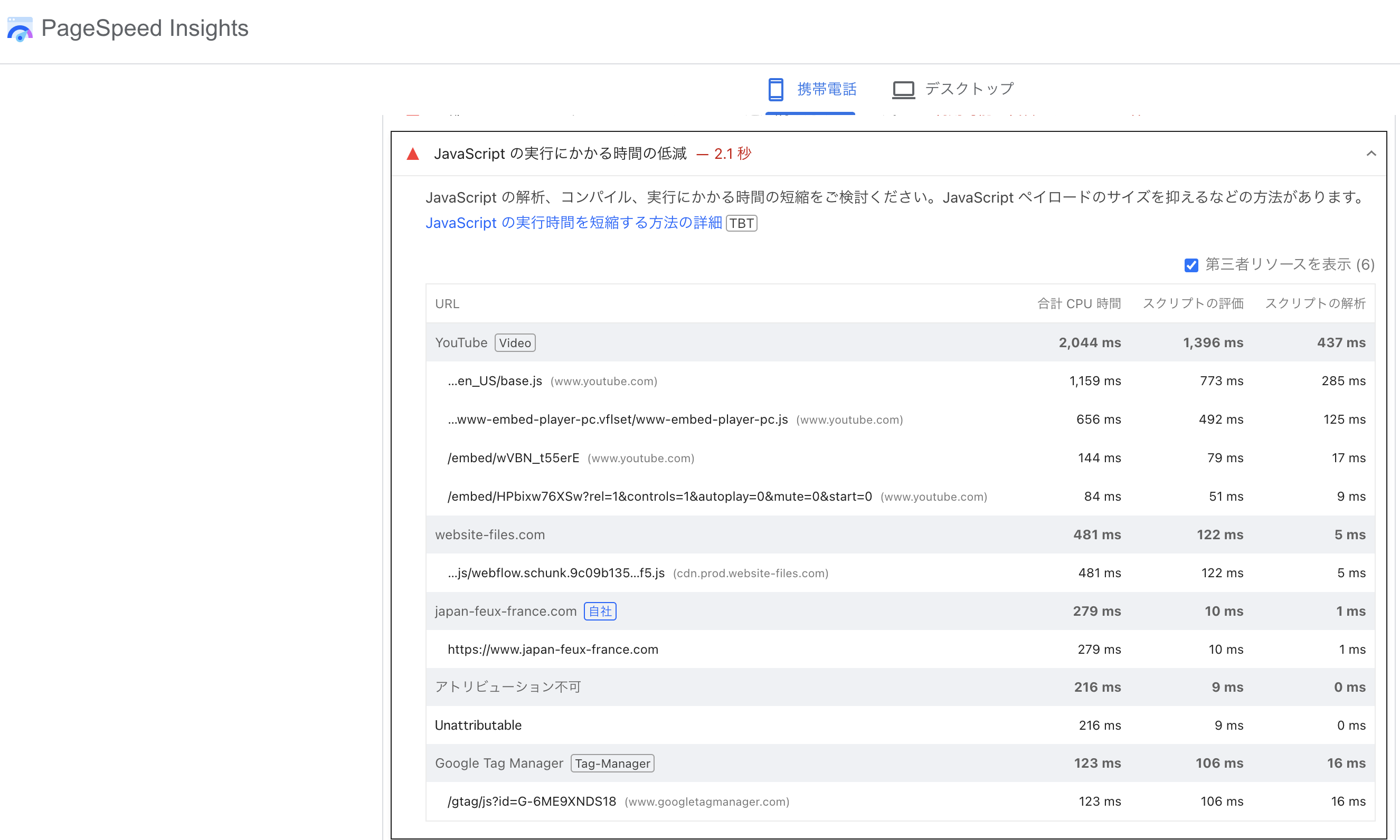Click the アトリビューション不可 group row
The image size is (1400, 840).
point(901,687)
